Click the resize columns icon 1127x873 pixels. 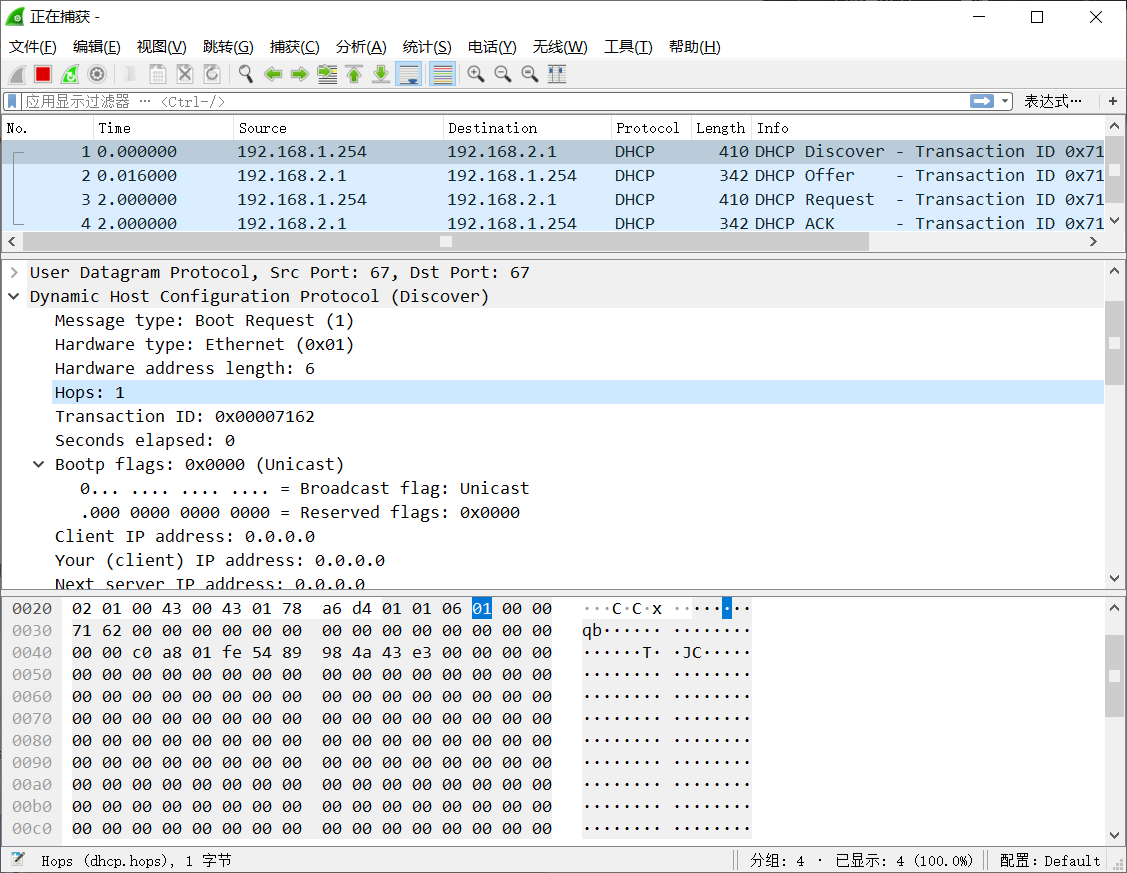click(x=557, y=74)
